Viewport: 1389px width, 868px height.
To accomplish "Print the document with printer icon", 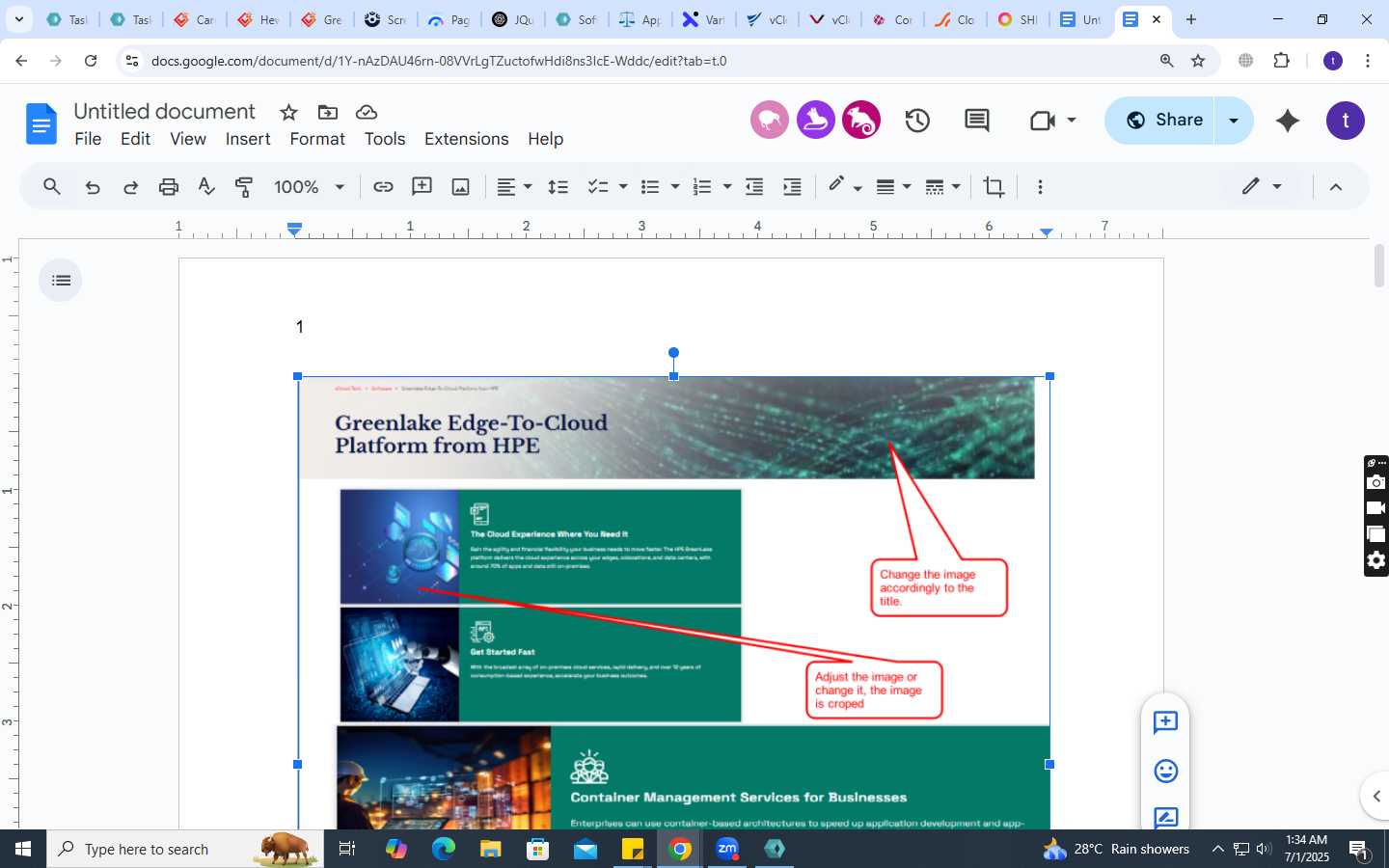I will click(169, 187).
